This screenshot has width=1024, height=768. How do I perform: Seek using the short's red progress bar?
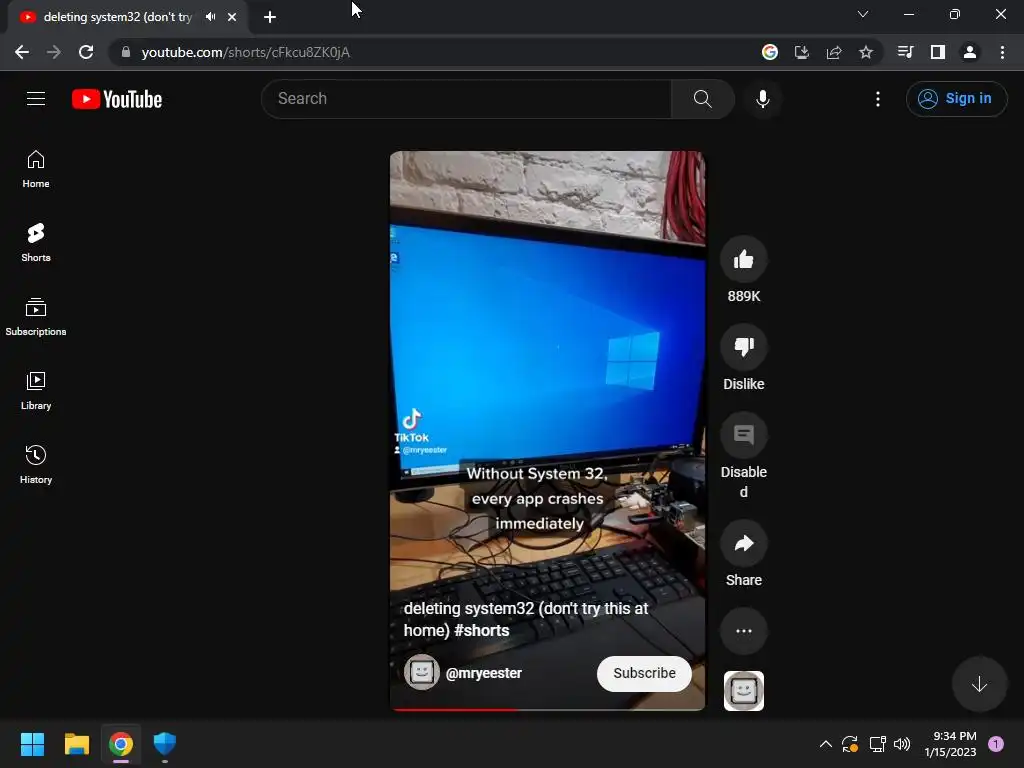(x=547, y=709)
